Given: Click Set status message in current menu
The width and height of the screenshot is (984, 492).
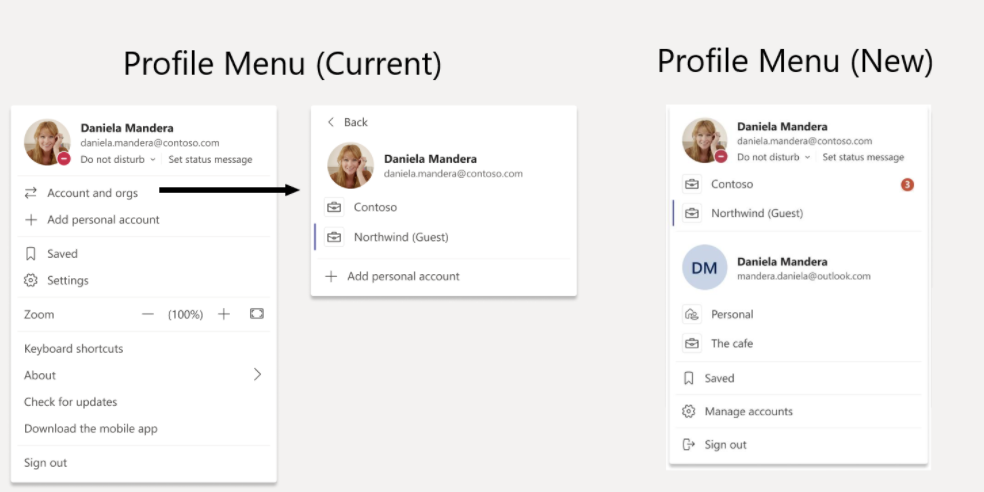Looking at the screenshot, I should [x=210, y=159].
